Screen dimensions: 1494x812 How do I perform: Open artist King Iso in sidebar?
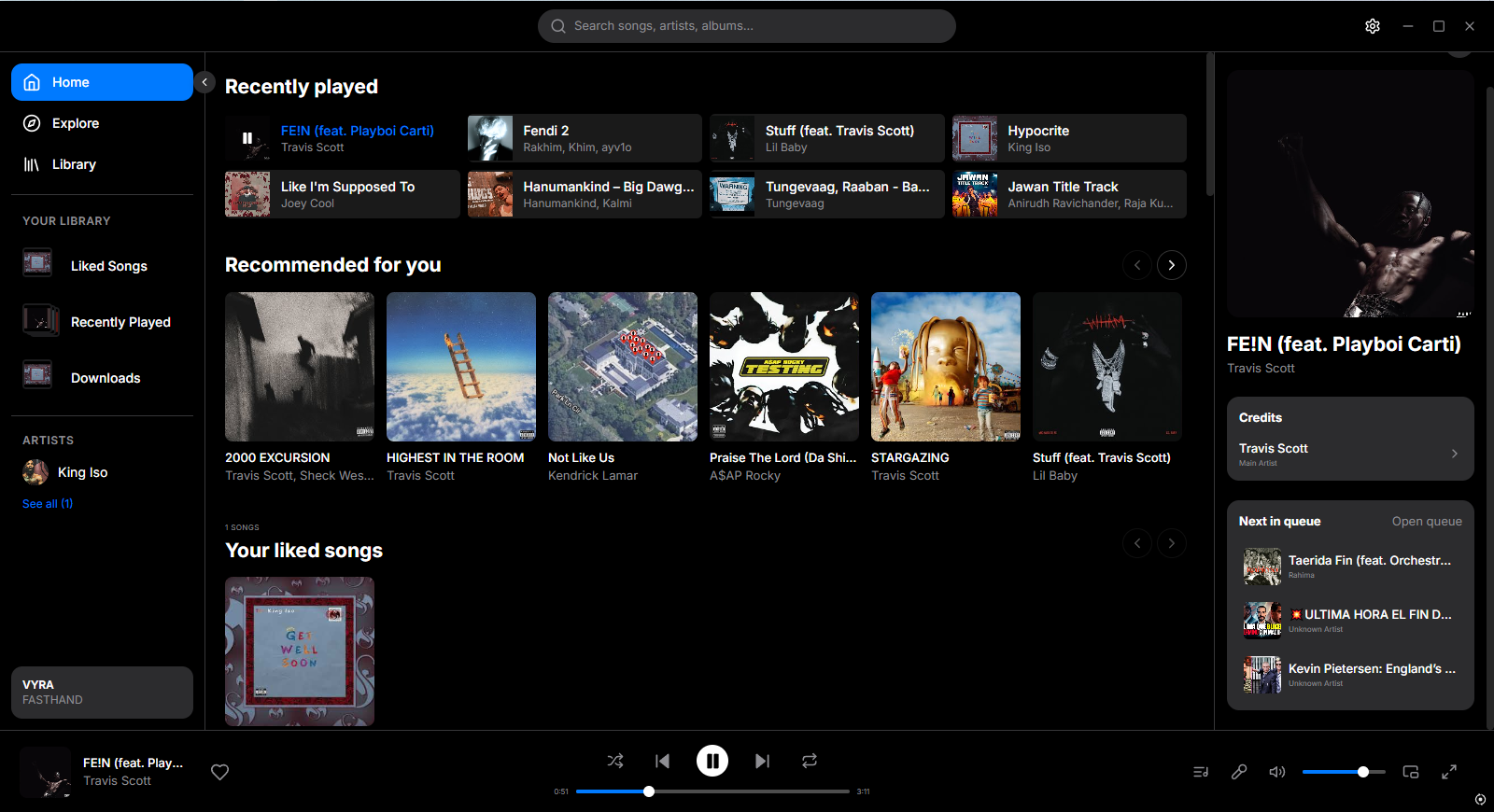[102, 472]
